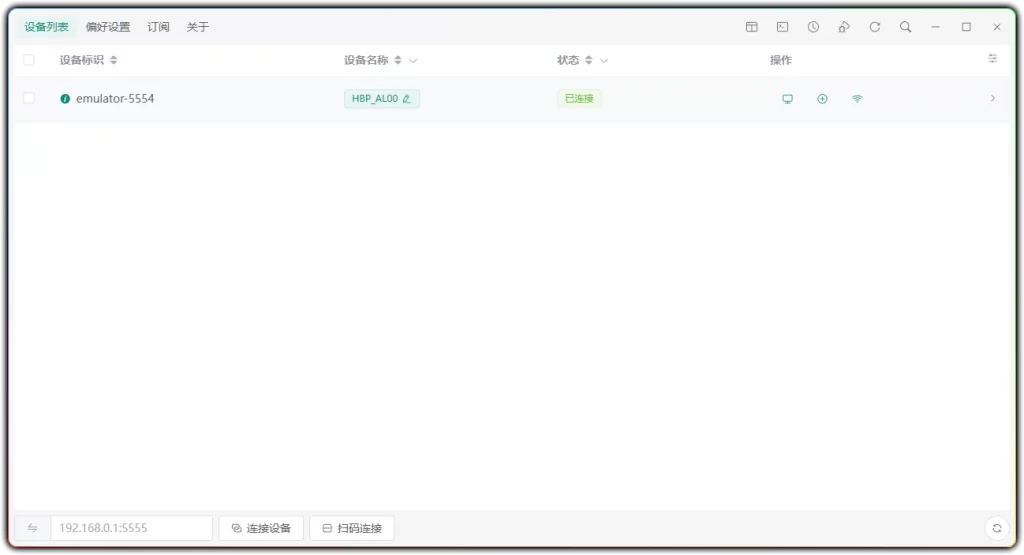Focus the 192.168.0.1:5555 address field
Screen dimensions: 1024x555
[x=131, y=528]
